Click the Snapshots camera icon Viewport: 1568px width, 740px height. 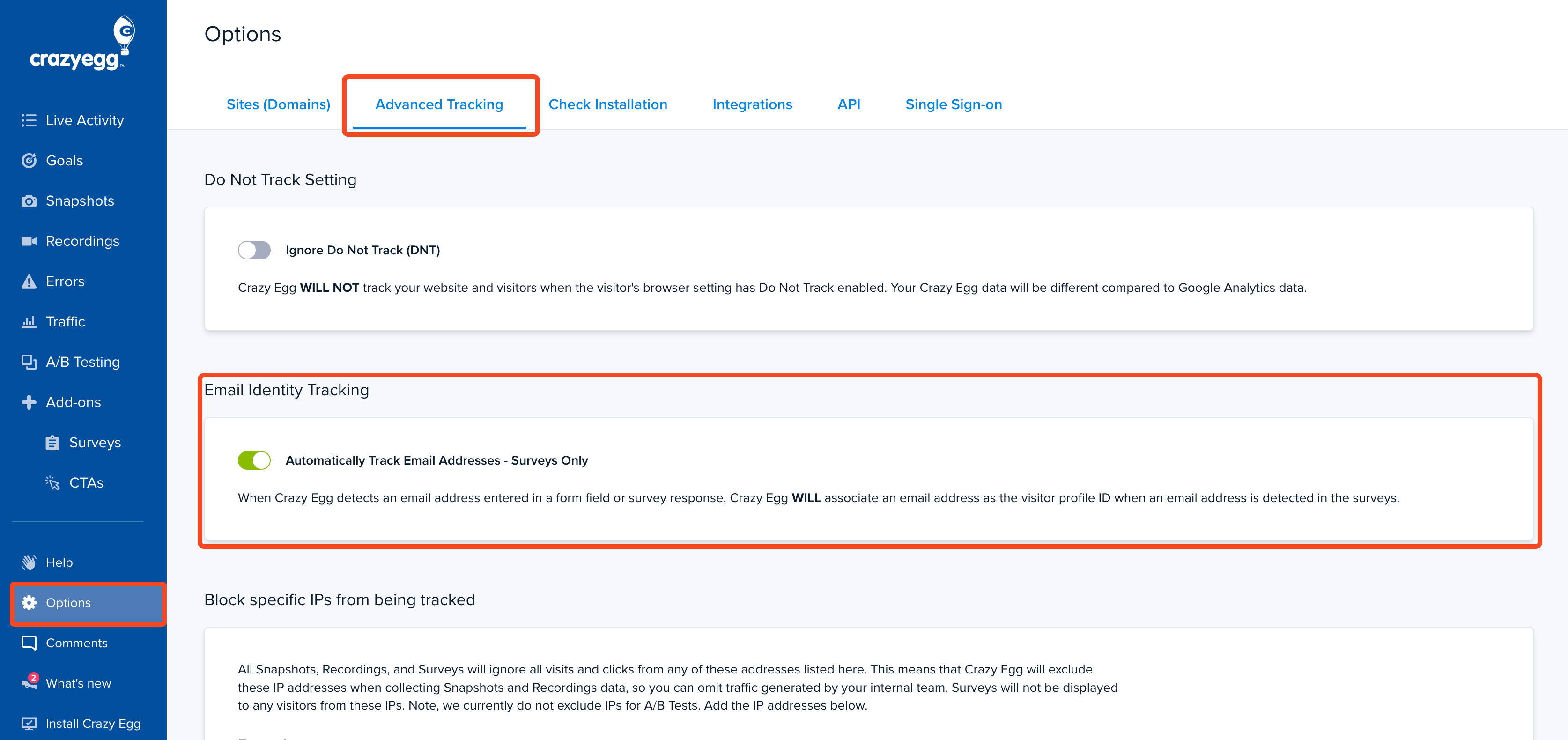[x=29, y=201]
